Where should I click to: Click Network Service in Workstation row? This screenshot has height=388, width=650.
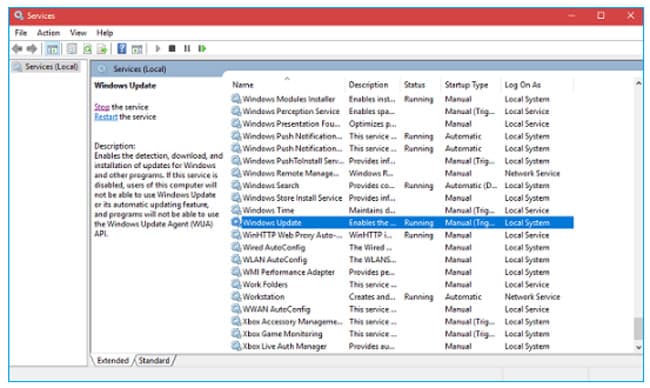point(532,297)
